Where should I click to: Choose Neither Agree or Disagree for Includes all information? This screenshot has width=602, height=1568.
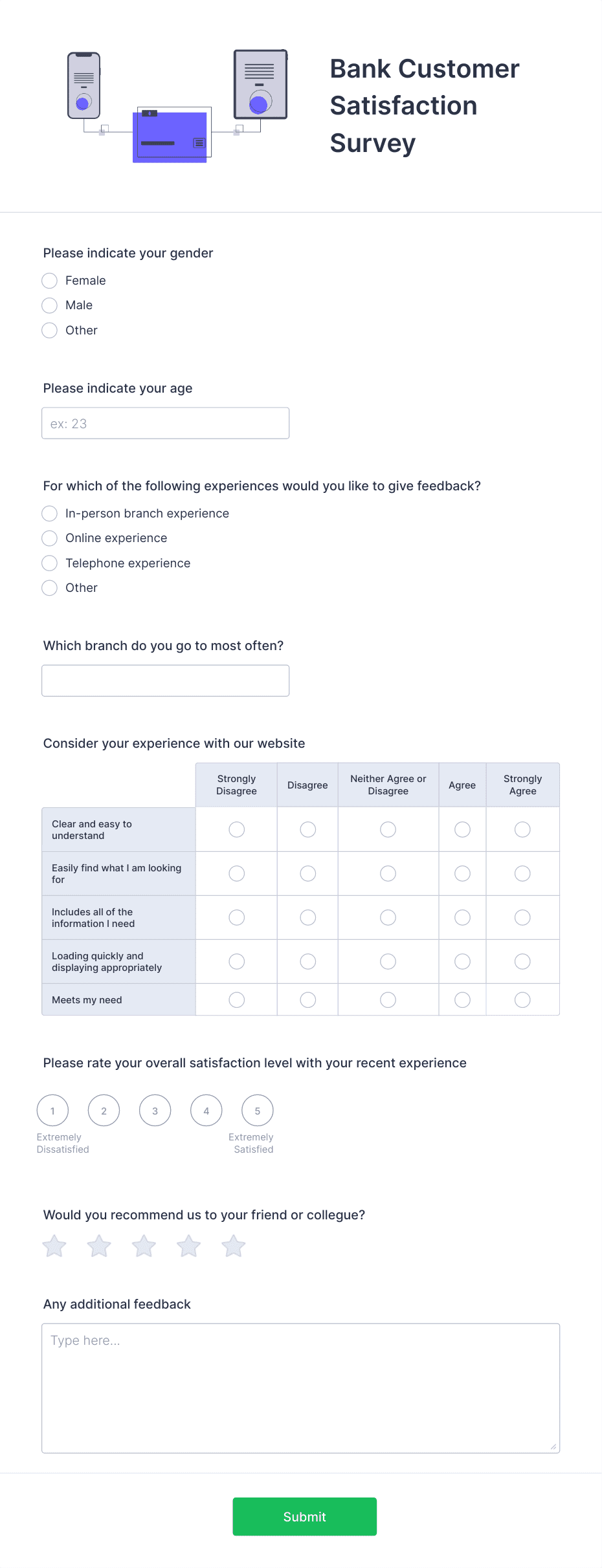click(x=387, y=917)
